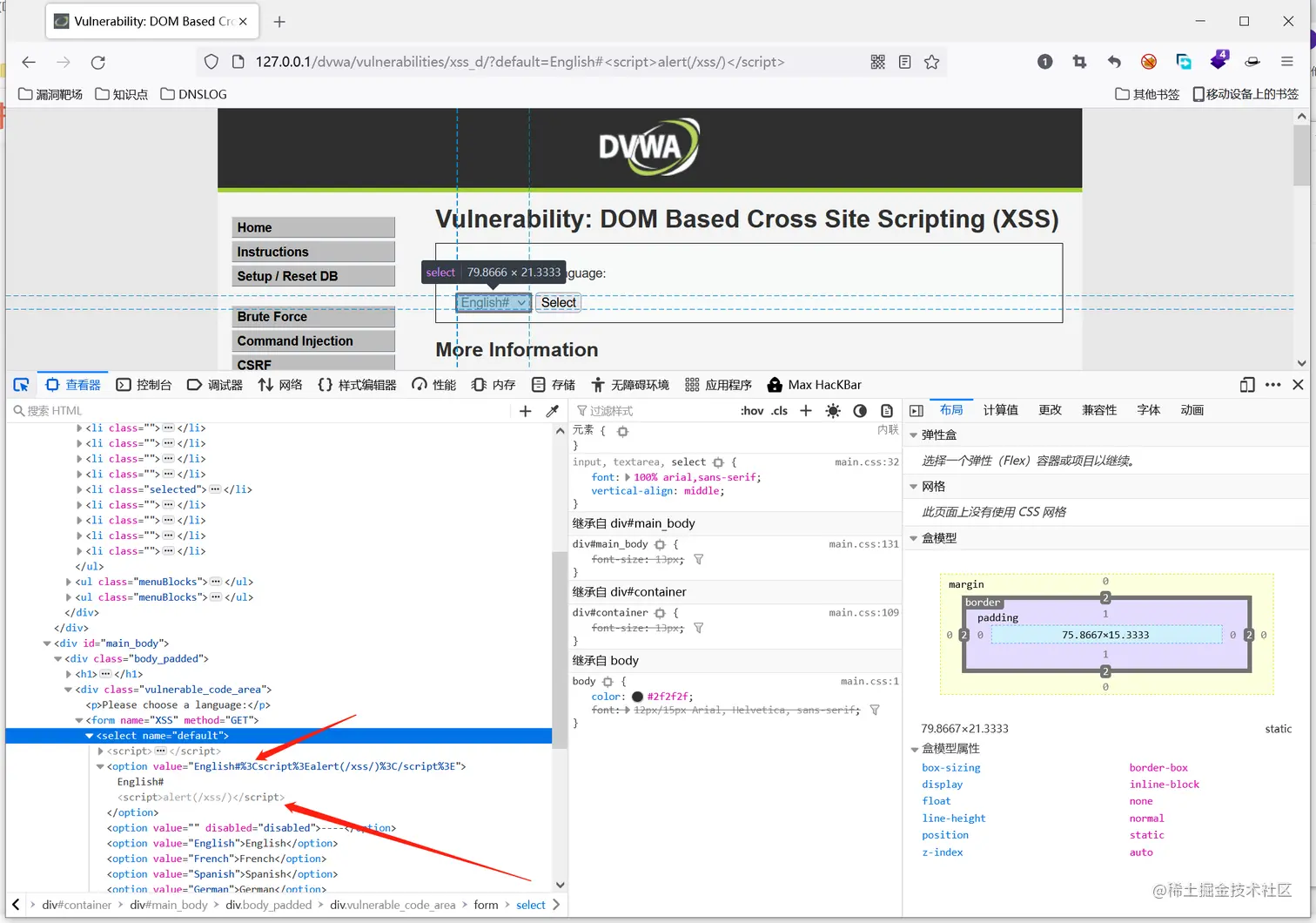The image size is (1316, 923).
Task: Click the Select submit button
Action: [x=558, y=302]
